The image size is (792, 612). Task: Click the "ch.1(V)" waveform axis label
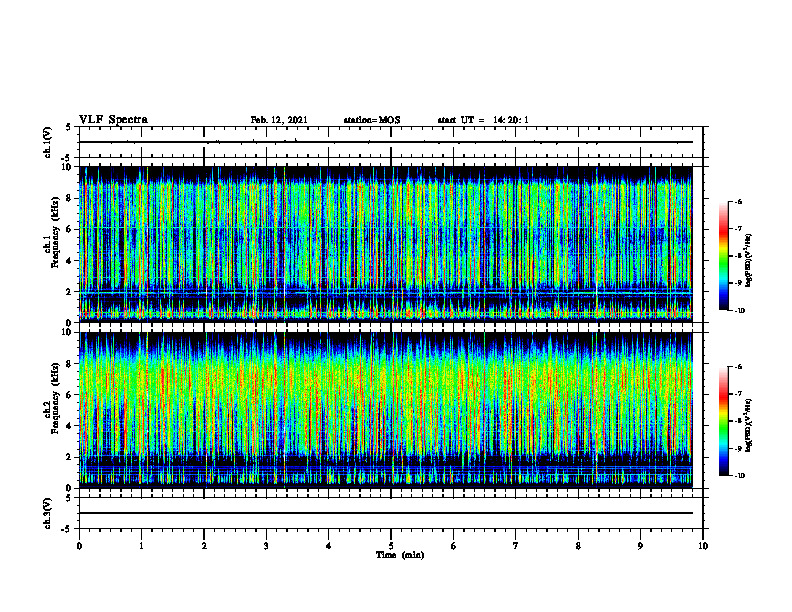(47, 142)
